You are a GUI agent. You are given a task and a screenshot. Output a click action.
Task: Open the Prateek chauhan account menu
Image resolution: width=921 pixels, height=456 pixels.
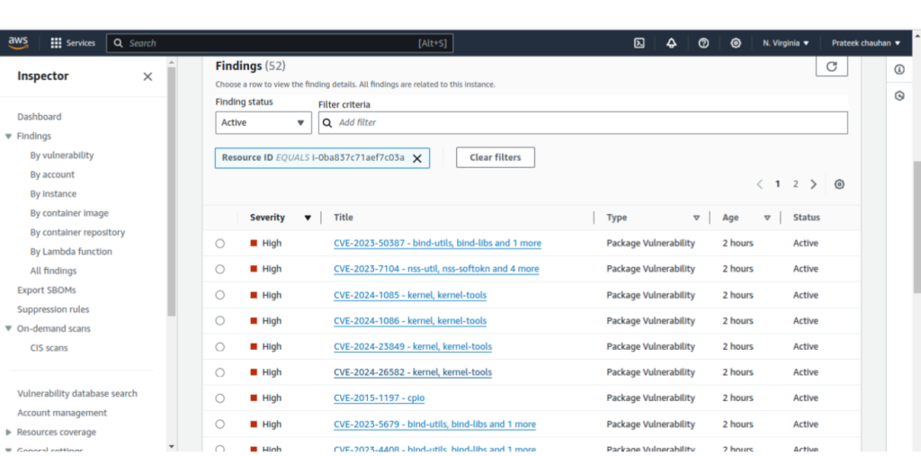pos(866,43)
